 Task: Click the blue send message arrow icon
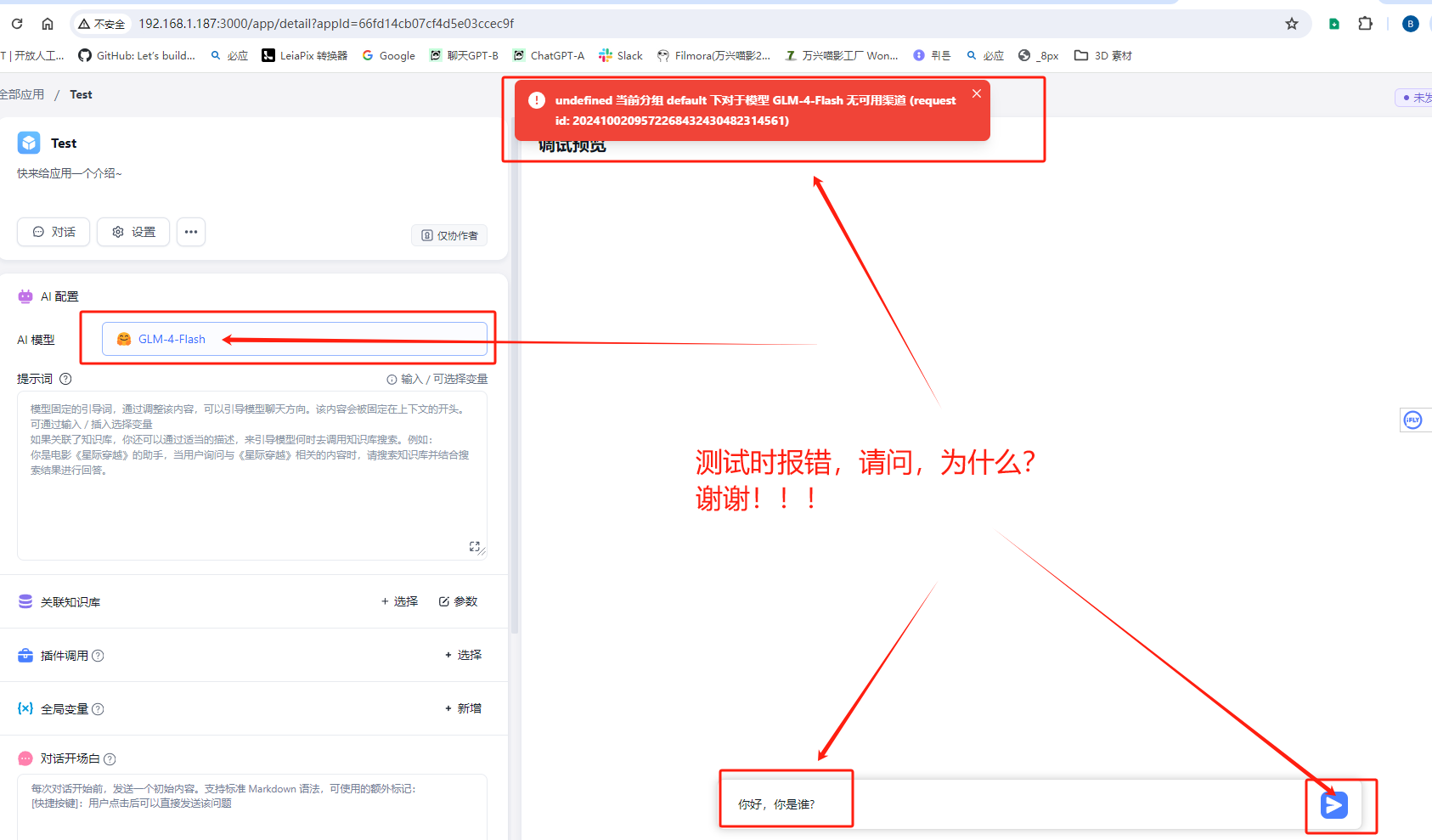tap(1333, 805)
